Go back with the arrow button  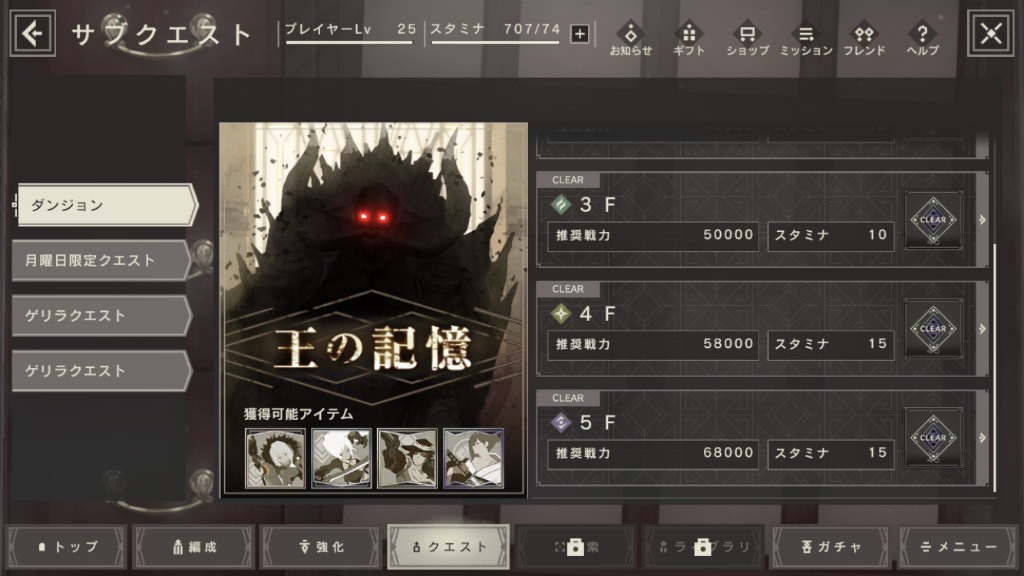pos(34,31)
